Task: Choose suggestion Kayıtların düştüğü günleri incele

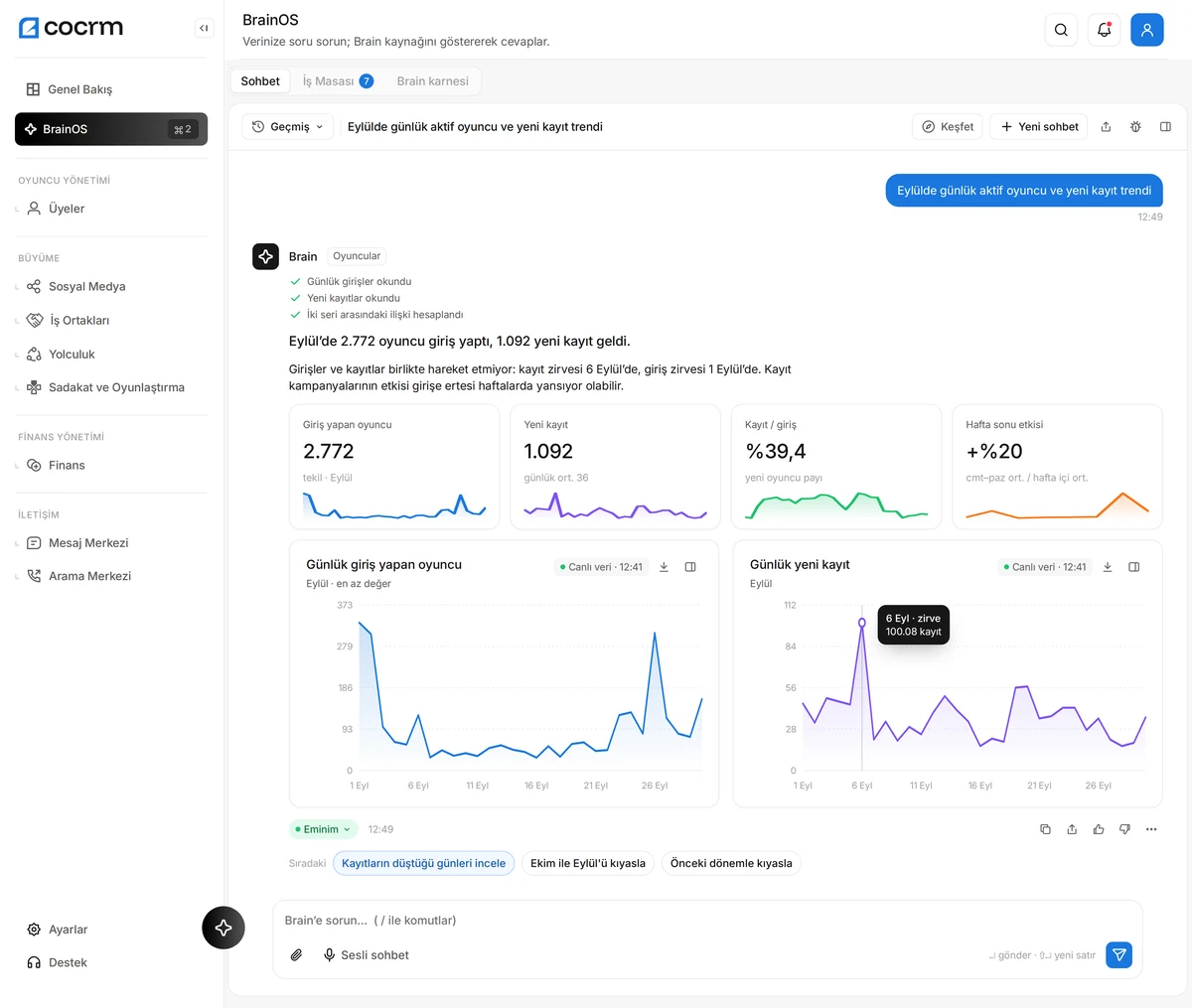Action: 424,863
